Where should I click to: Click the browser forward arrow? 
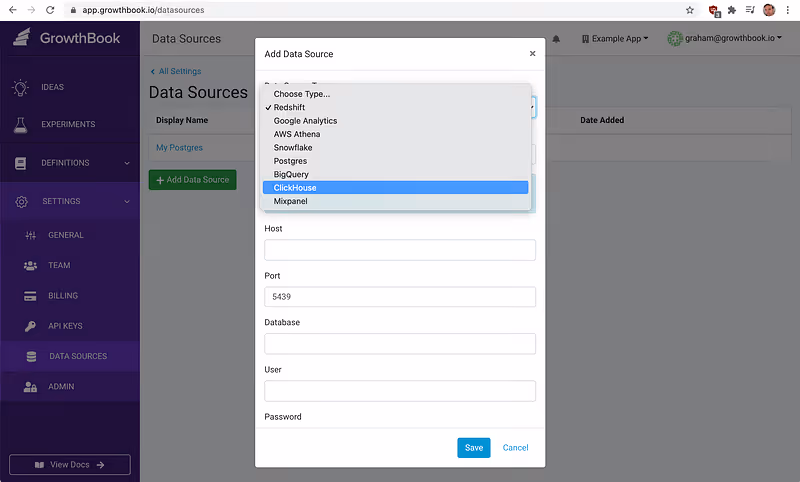(x=31, y=10)
